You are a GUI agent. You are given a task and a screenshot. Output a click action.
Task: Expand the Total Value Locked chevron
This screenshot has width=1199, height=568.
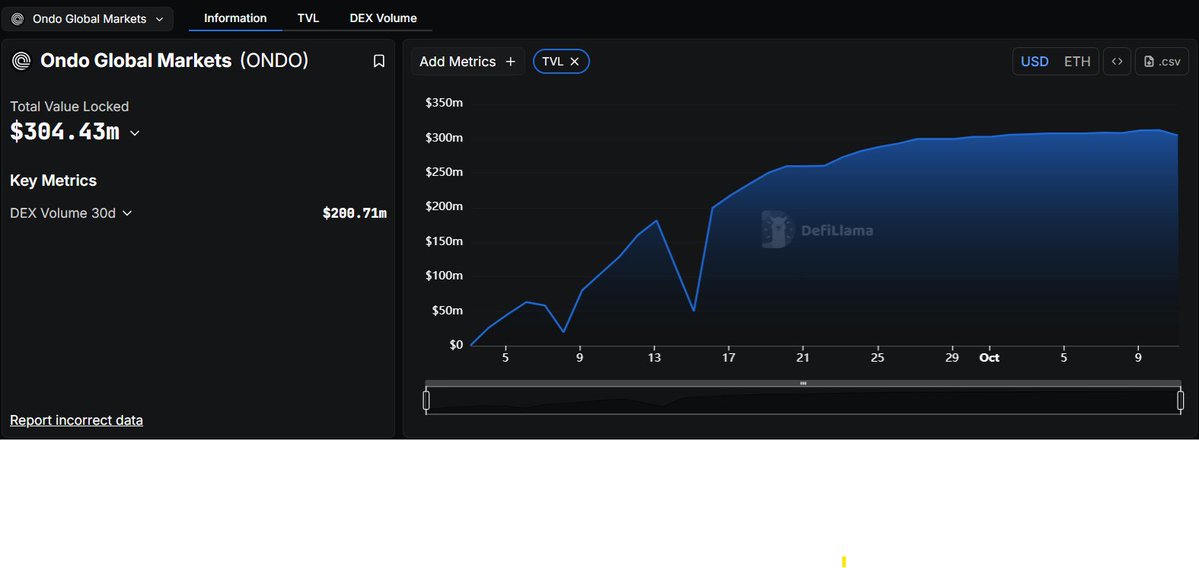click(135, 133)
